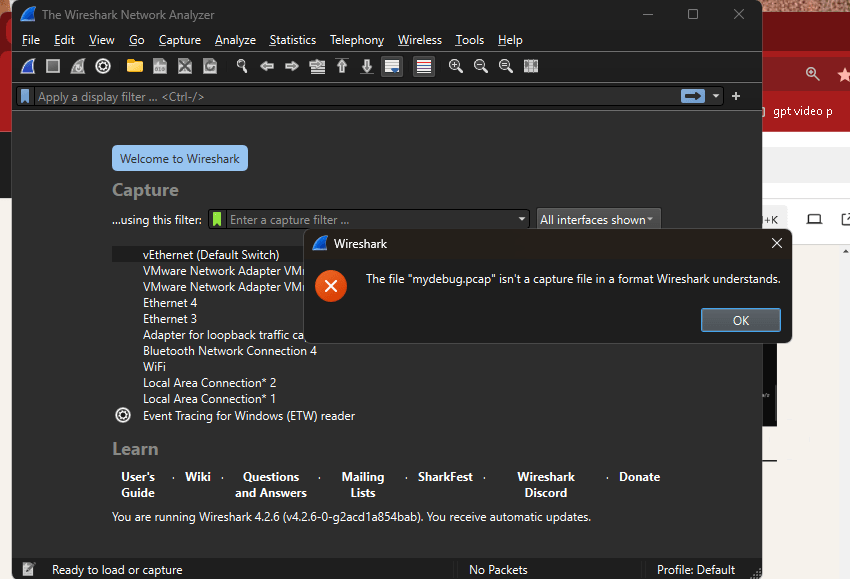Close this capture file icon
Image resolution: width=850 pixels, height=579 pixels.
(x=185, y=66)
